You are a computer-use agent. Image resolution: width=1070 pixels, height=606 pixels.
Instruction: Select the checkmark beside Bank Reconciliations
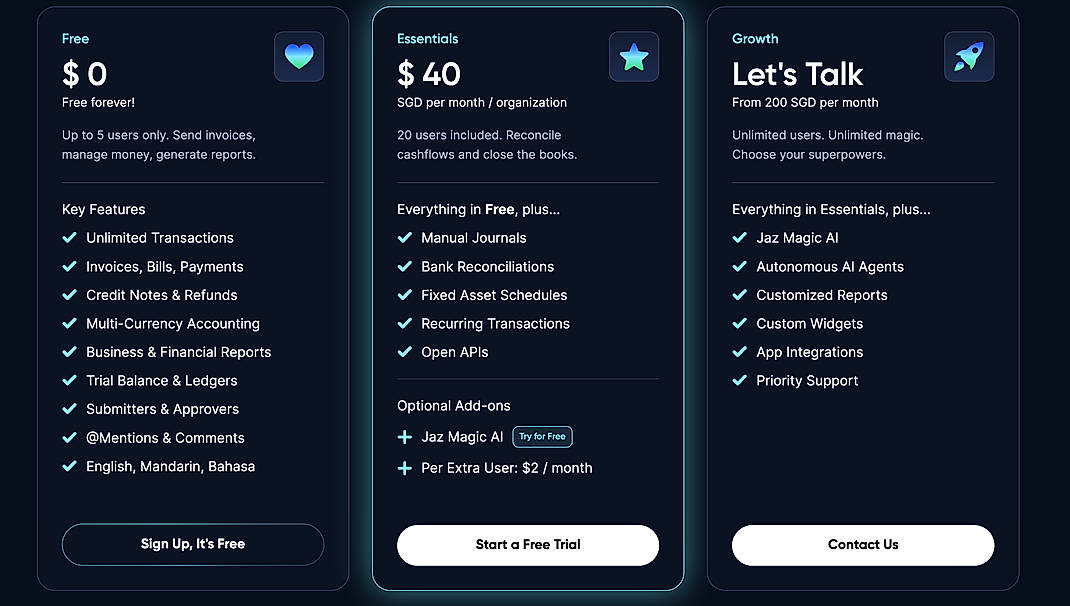tap(404, 266)
